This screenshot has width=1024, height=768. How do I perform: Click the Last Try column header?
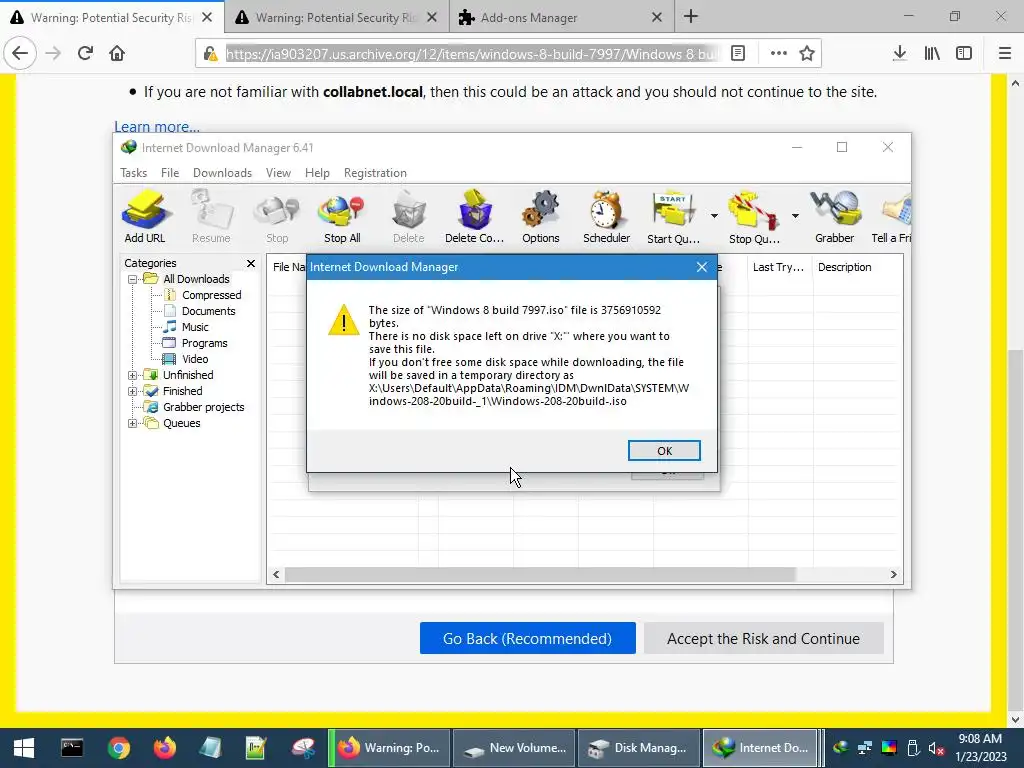pos(779,267)
